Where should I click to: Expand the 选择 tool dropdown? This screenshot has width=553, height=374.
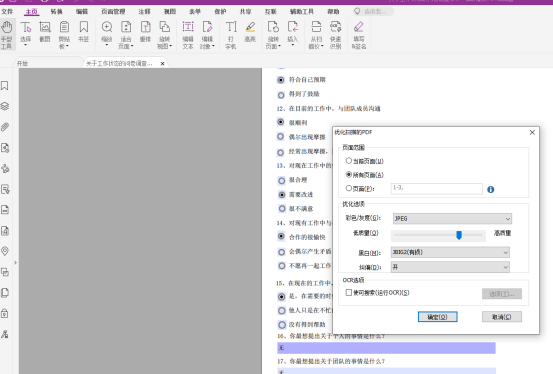[25, 45]
